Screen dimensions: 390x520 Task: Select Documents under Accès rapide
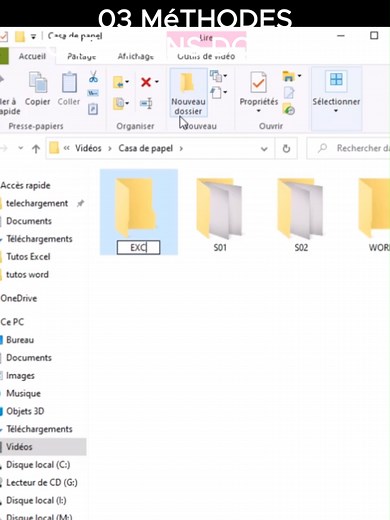29,221
